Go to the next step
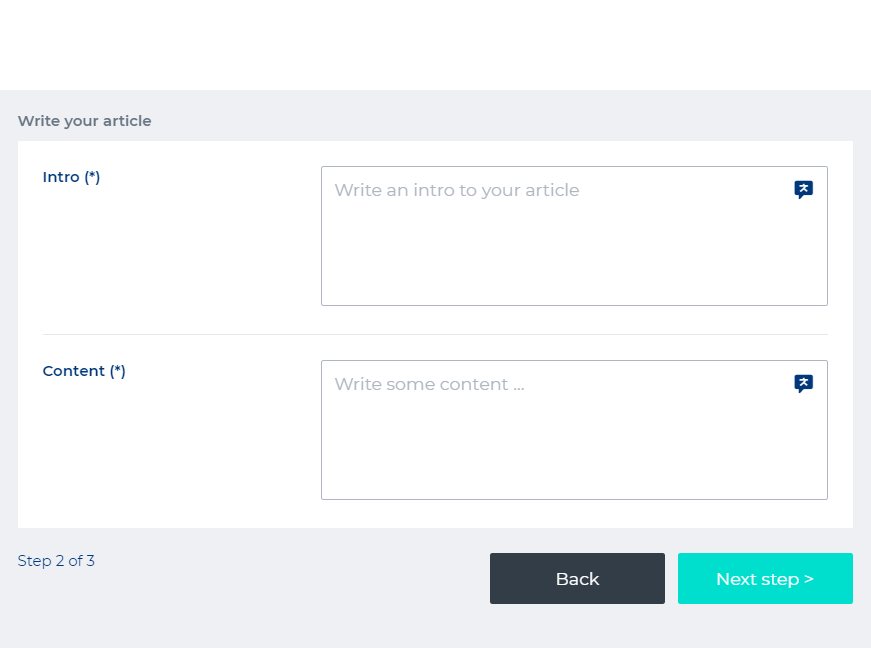The width and height of the screenshot is (871, 648). click(765, 579)
